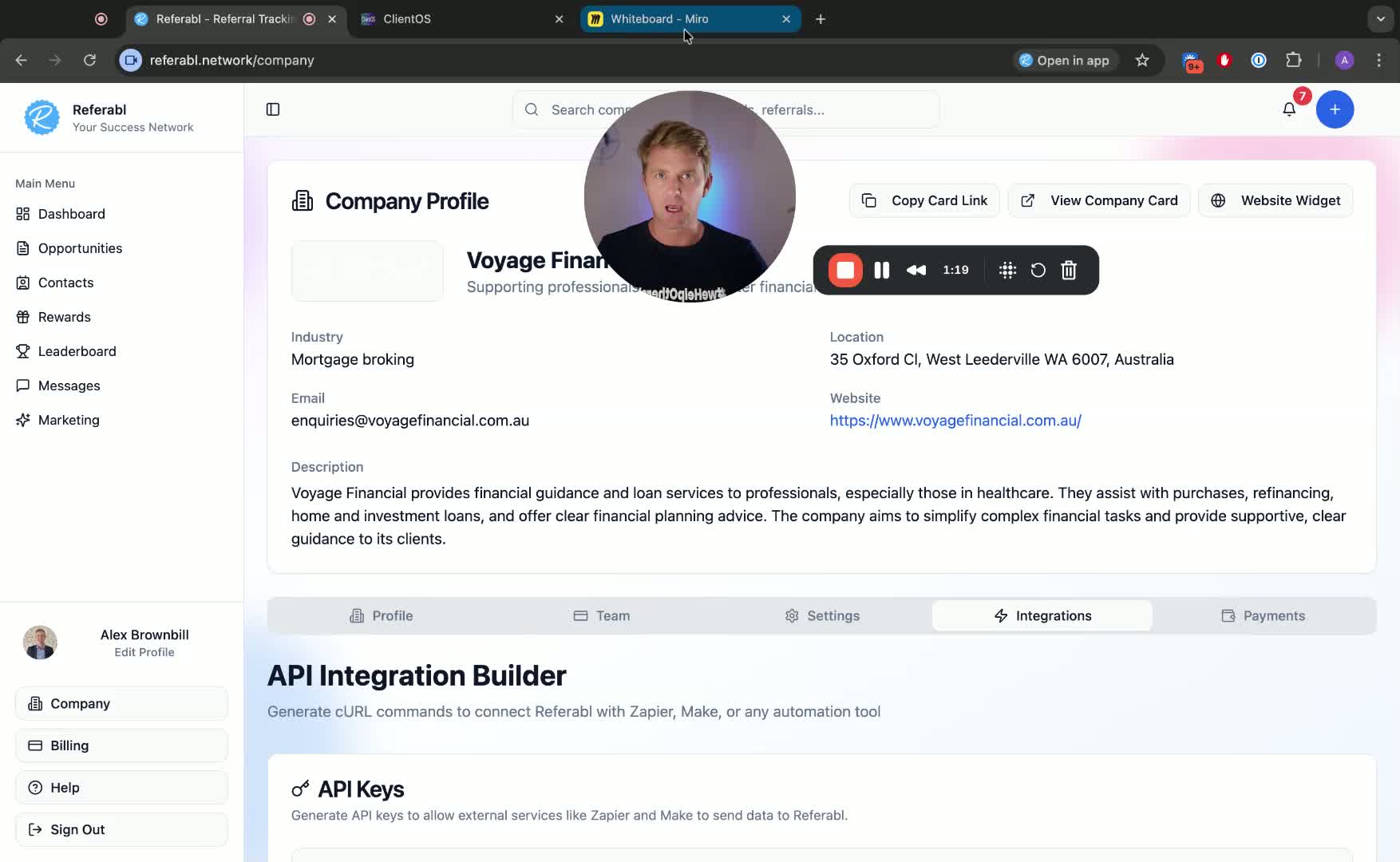Click the Open in app button
This screenshot has width=1400, height=862.
(x=1066, y=60)
